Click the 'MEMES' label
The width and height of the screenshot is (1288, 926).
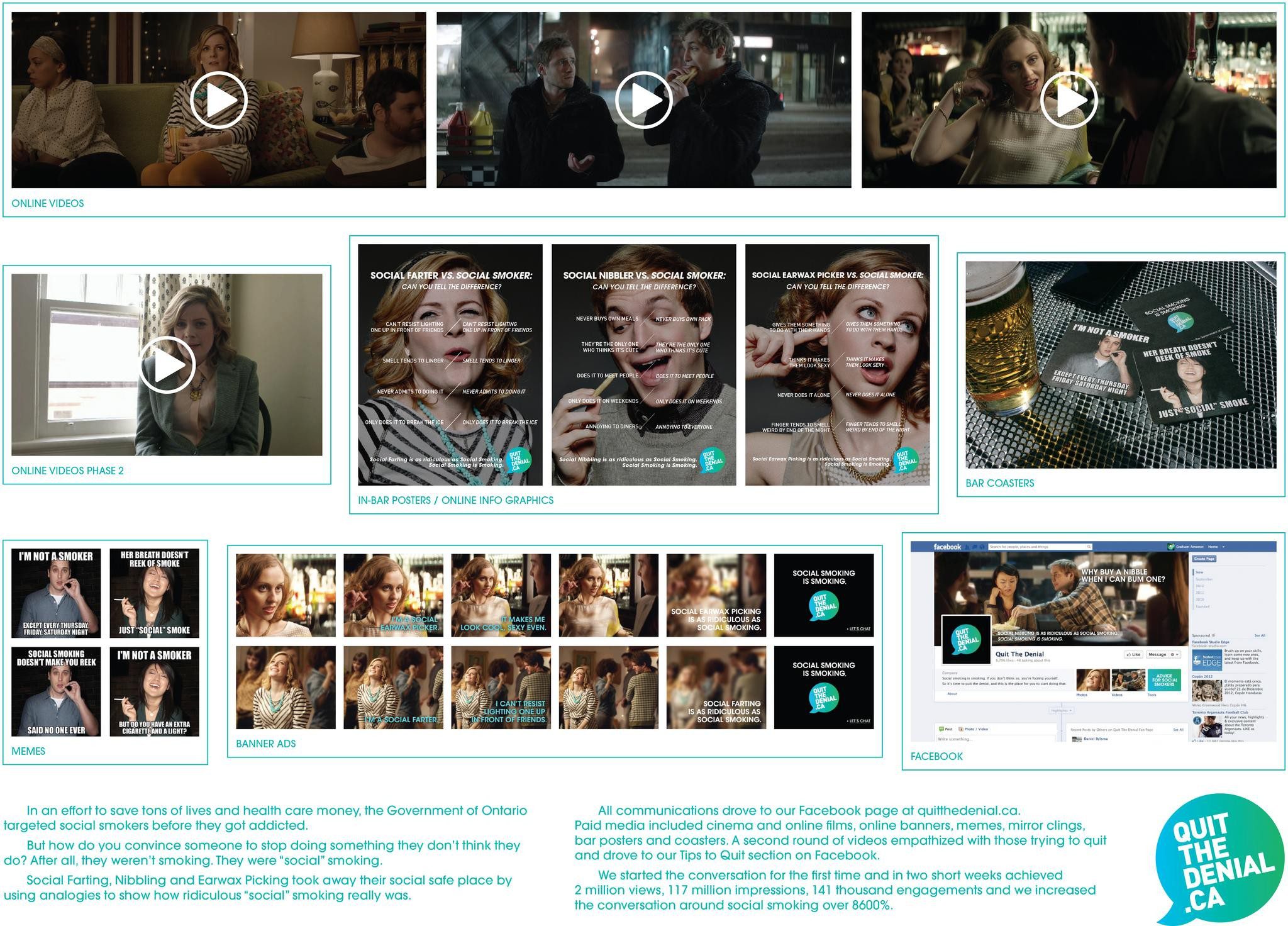tap(28, 751)
